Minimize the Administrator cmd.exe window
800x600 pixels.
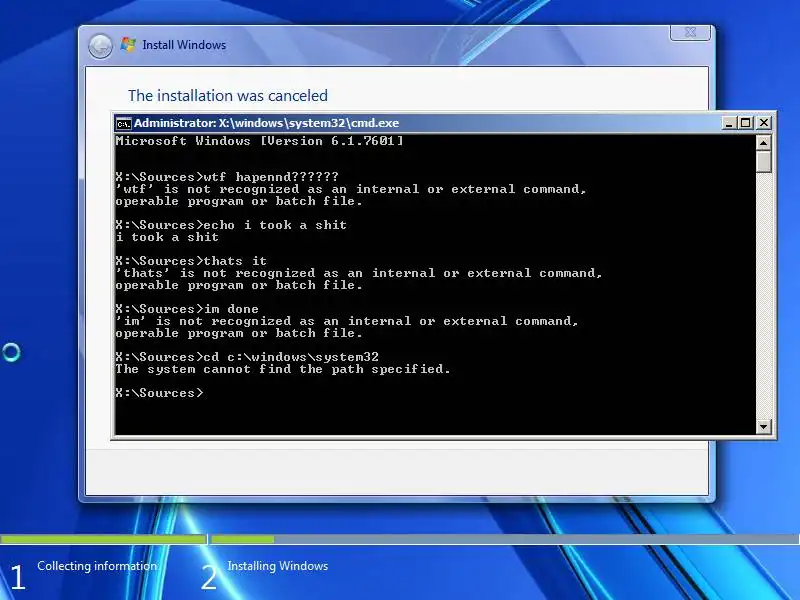[x=729, y=123]
